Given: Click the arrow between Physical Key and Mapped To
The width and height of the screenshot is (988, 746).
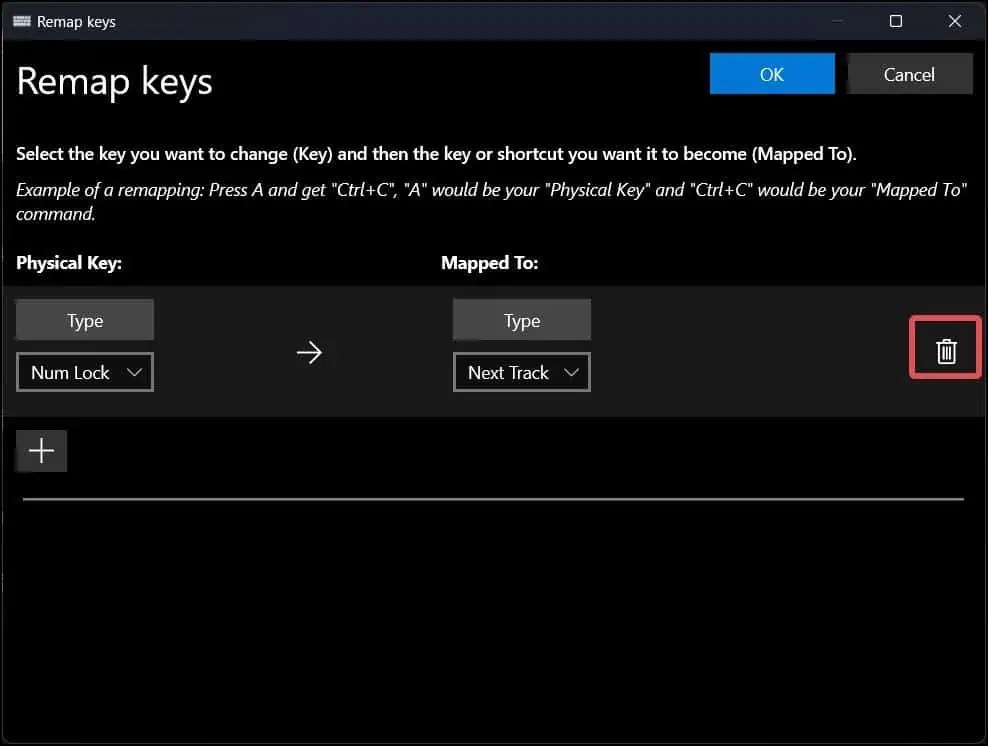Looking at the screenshot, I should (310, 352).
